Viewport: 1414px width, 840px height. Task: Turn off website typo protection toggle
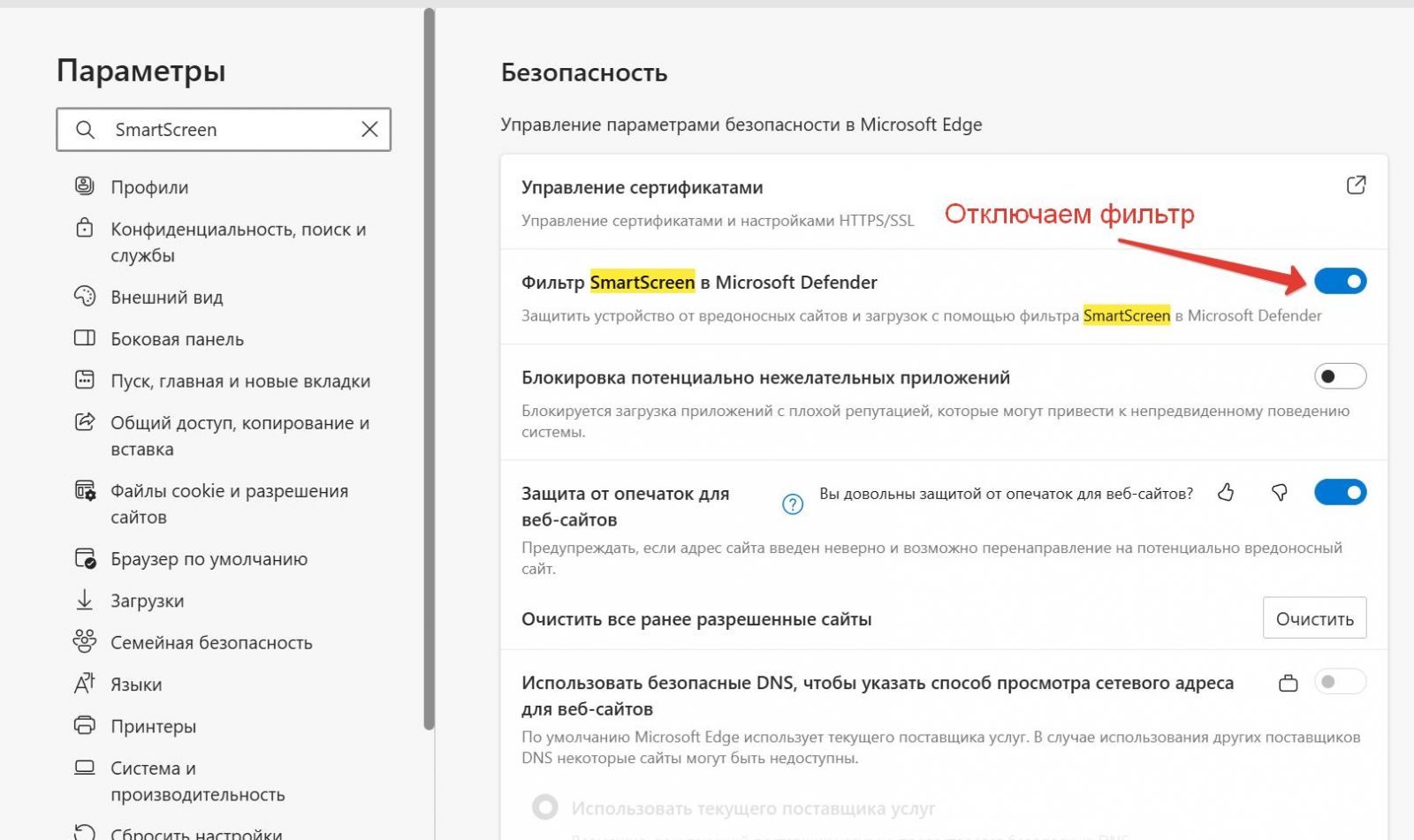[x=1340, y=492]
